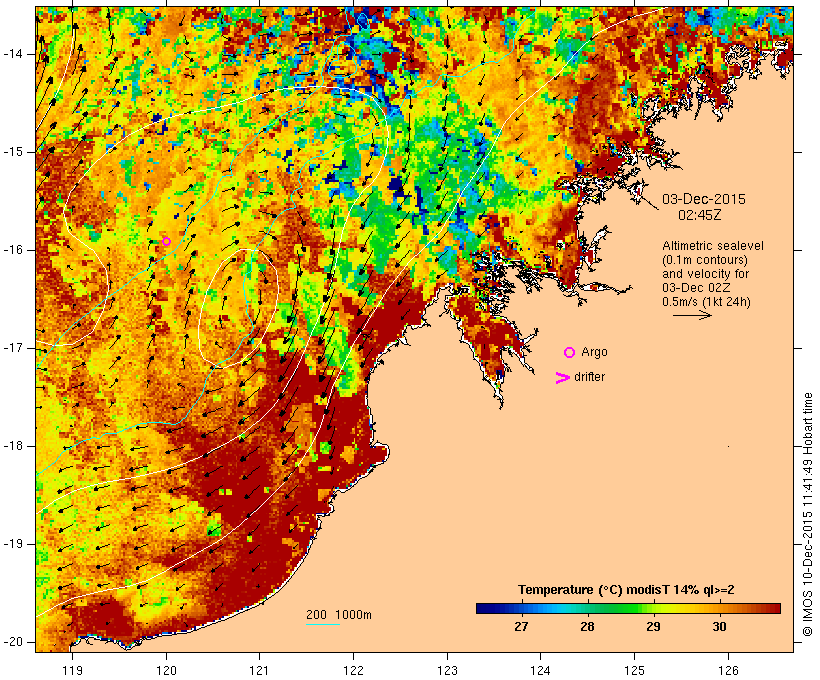Click the dark red end of colour bar

(775, 608)
